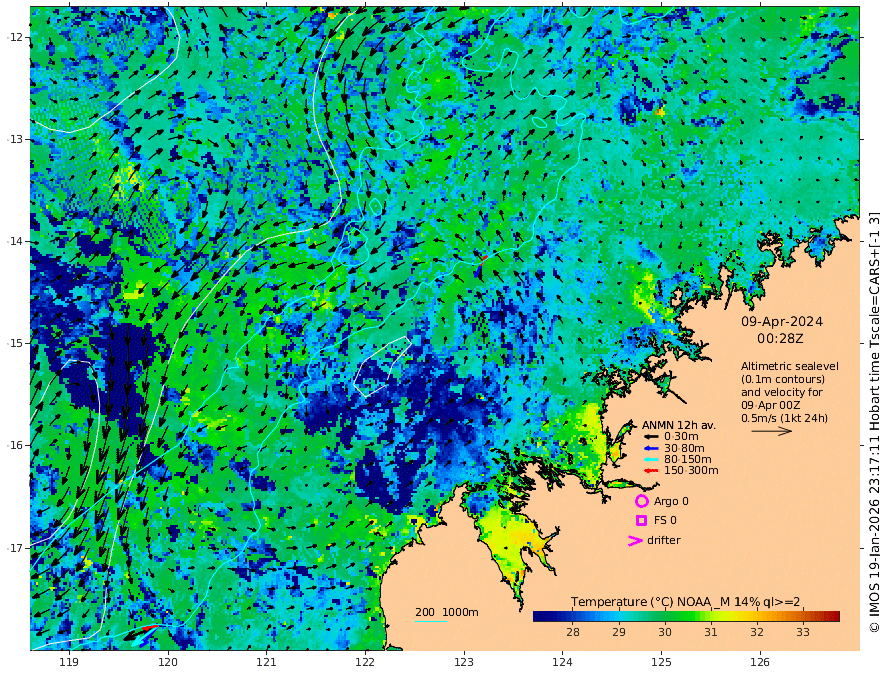Click the red 150-300m legend arrow

tap(650, 471)
